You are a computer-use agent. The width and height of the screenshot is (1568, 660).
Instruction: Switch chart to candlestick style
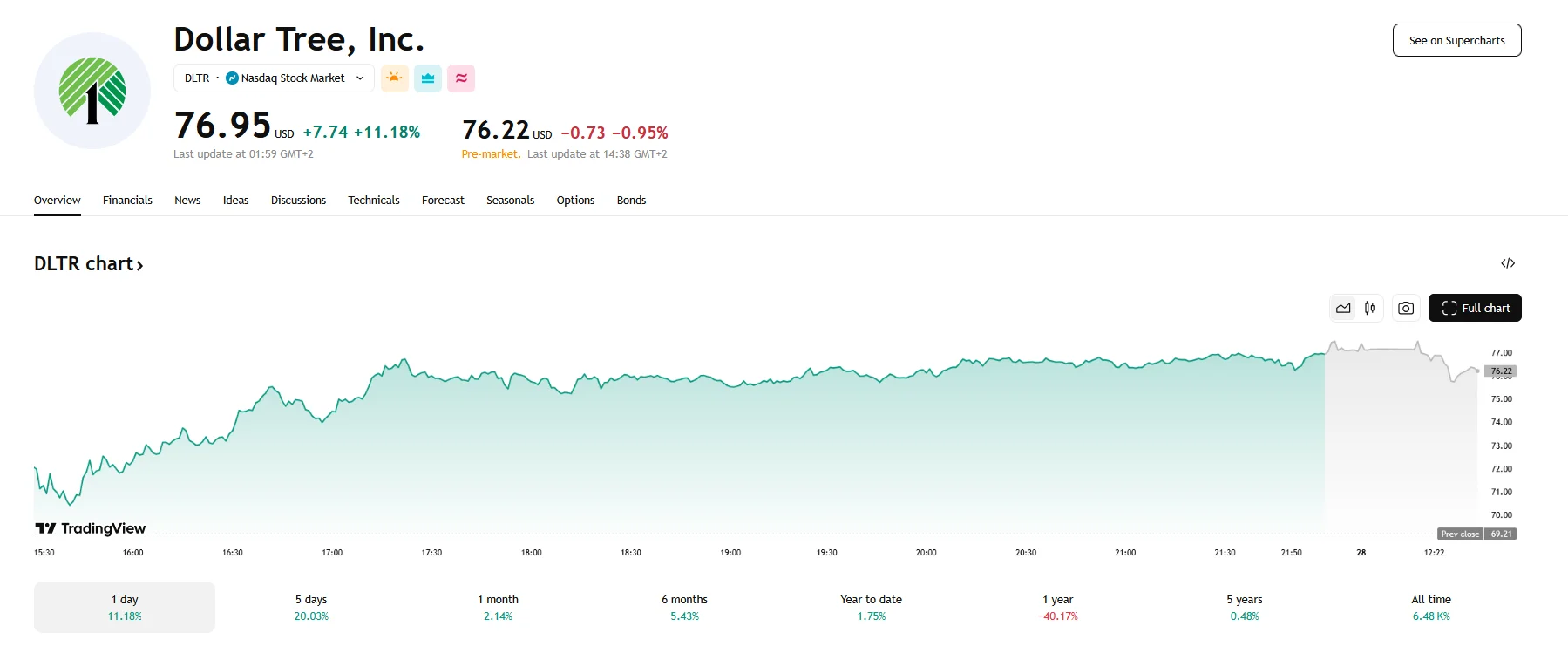pos(1368,308)
